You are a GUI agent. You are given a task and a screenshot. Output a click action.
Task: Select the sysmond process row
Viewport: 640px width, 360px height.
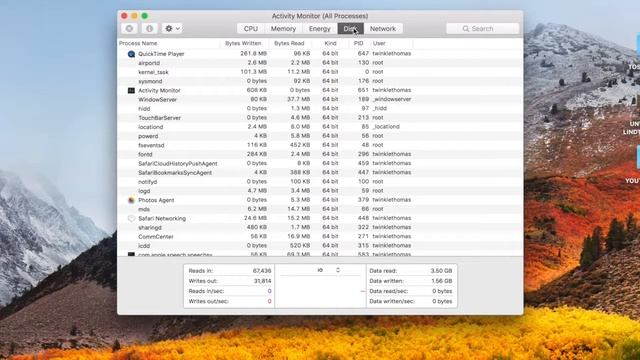coord(320,81)
